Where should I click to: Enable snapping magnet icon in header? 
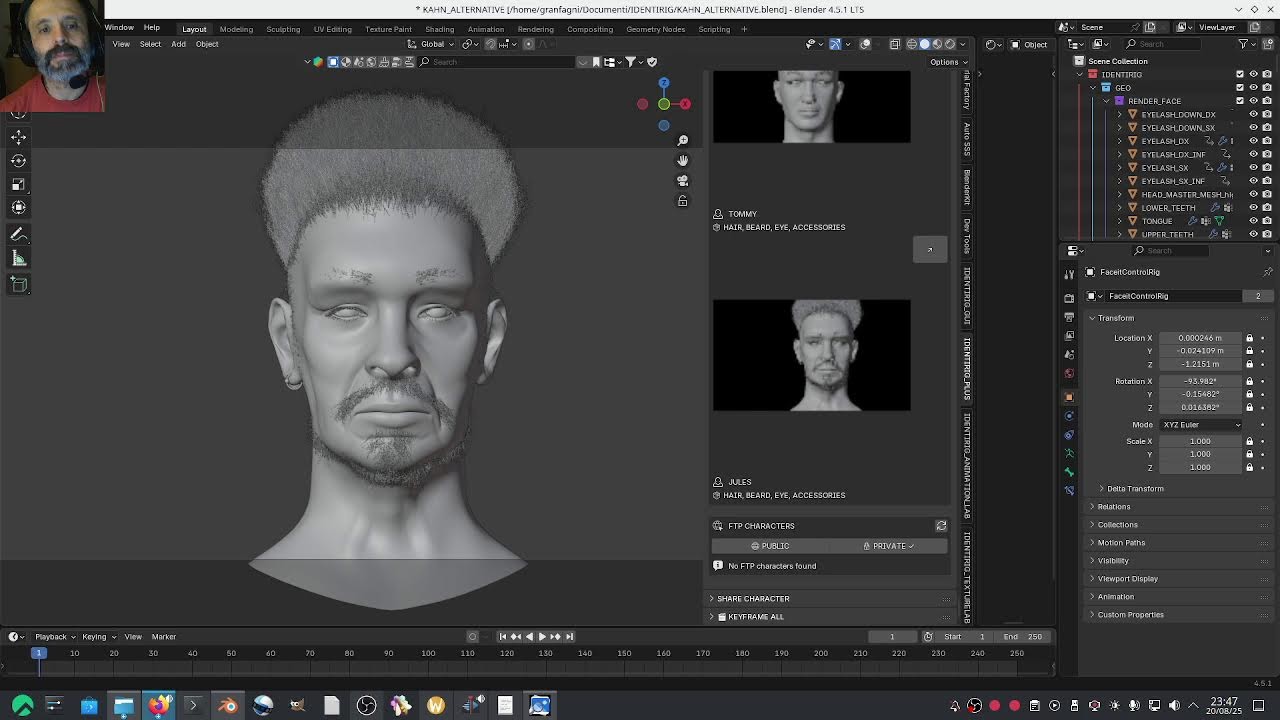[490, 44]
